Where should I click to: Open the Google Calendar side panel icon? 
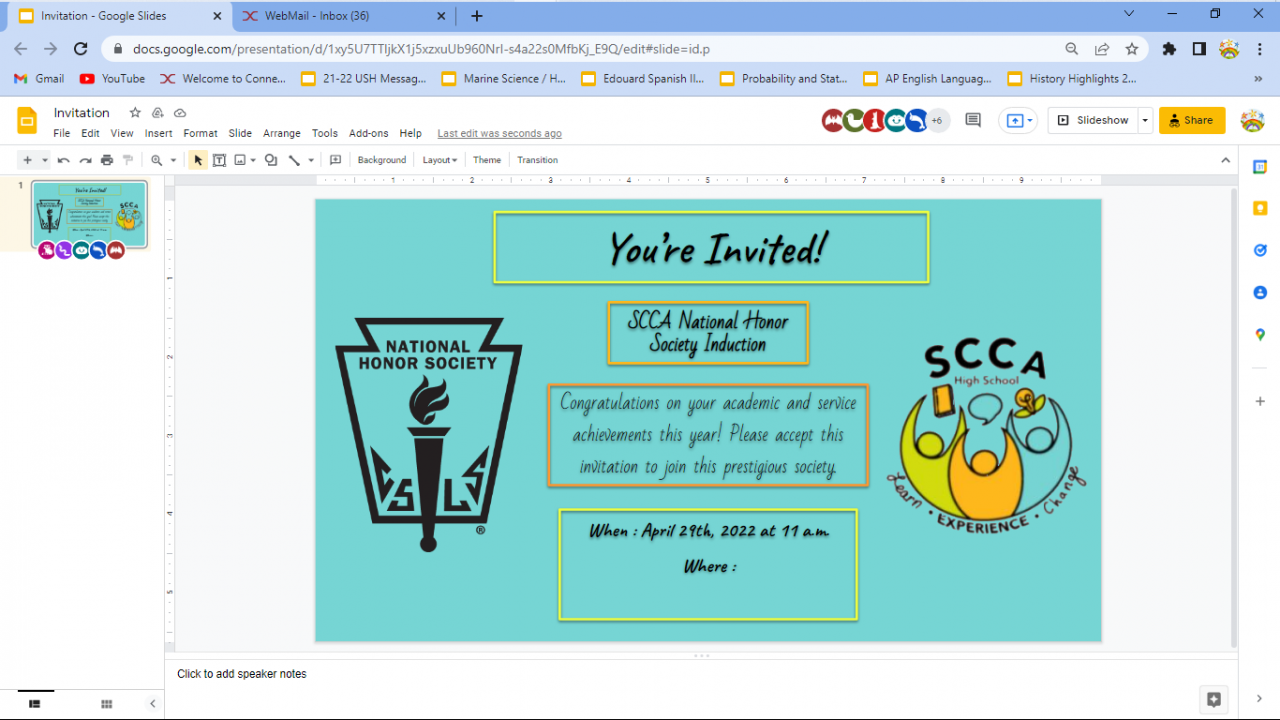click(1260, 167)
